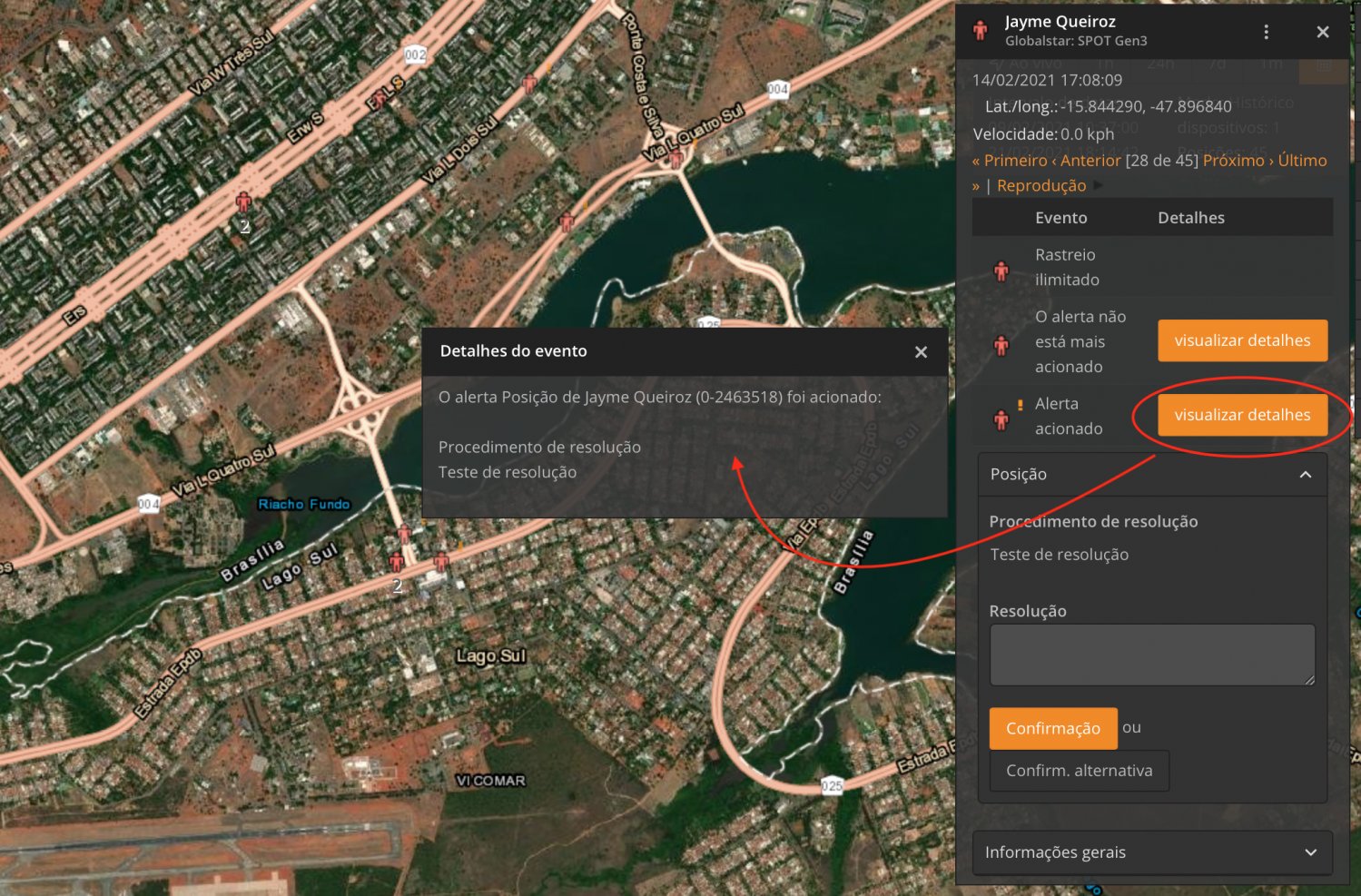1361x896 pixels.
Task: Click the play arrow next to Reprodução
Action: coord(1099,185)
